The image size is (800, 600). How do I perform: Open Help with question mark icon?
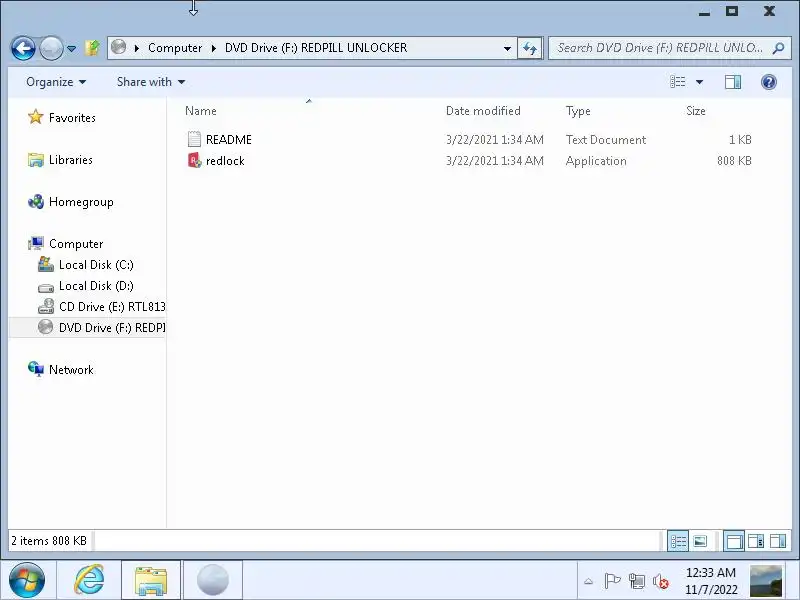click(768, 82)
